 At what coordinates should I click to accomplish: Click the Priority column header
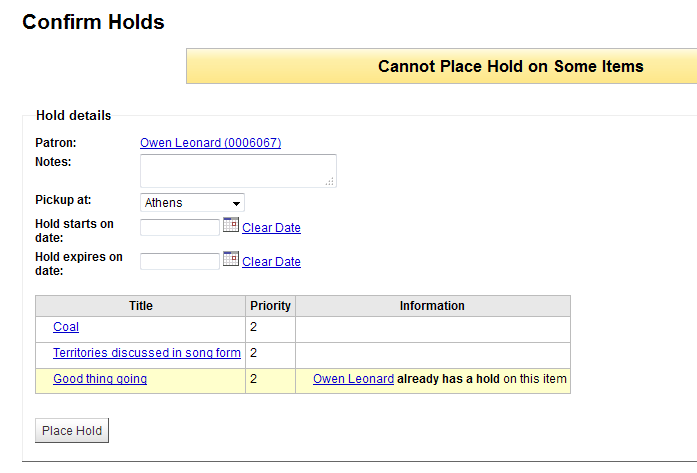[270, 306]
